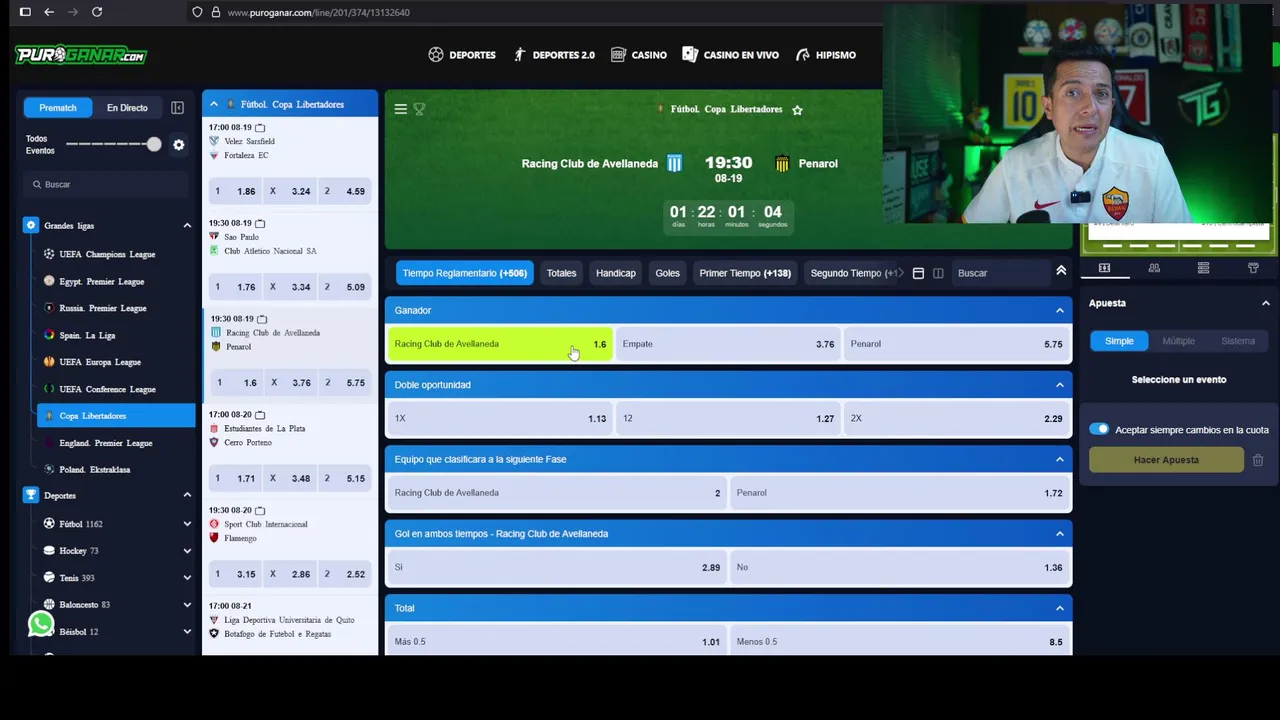
Task: Click Hacer Apuesta button
Action: [1166, 460]
